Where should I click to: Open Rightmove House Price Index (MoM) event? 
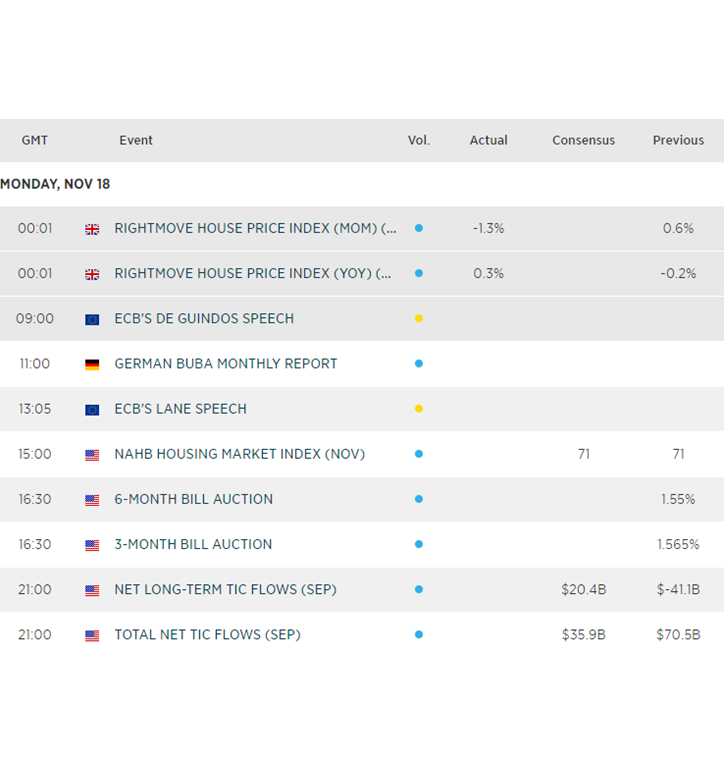coord(255,228)
